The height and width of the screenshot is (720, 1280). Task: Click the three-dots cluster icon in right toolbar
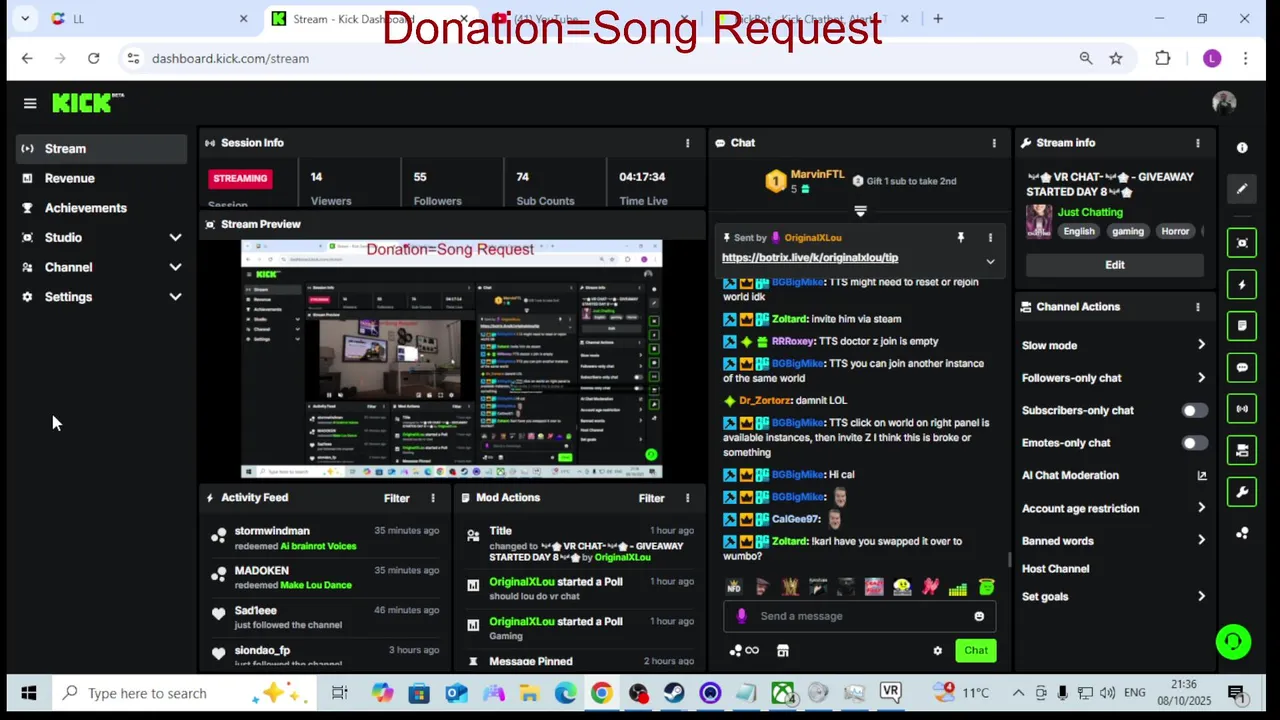(1242, 534)
